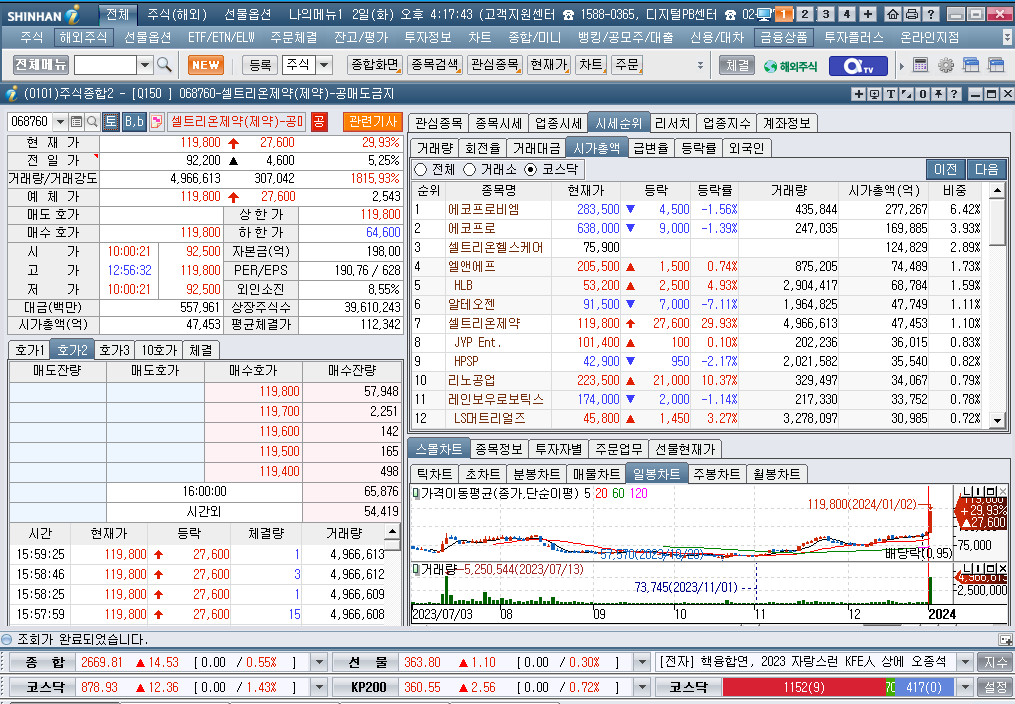Screen dimensions: 1015x704
Task: Switch to the 거래량 ranking tab
Action: point(435,148)
